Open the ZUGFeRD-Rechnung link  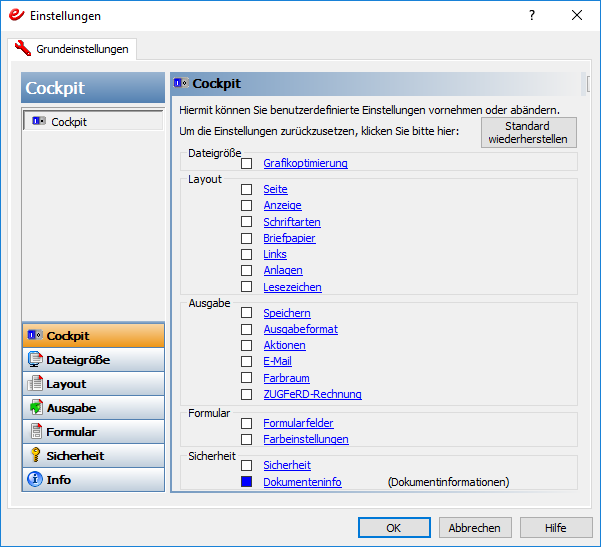tap(312, 394)
